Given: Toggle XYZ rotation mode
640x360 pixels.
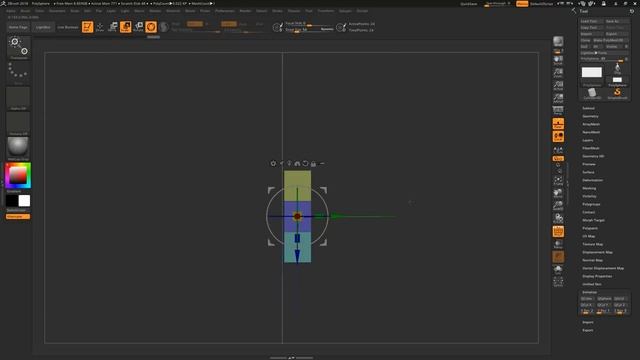Looking at the screenshot, I should click(x=558, y=158).
